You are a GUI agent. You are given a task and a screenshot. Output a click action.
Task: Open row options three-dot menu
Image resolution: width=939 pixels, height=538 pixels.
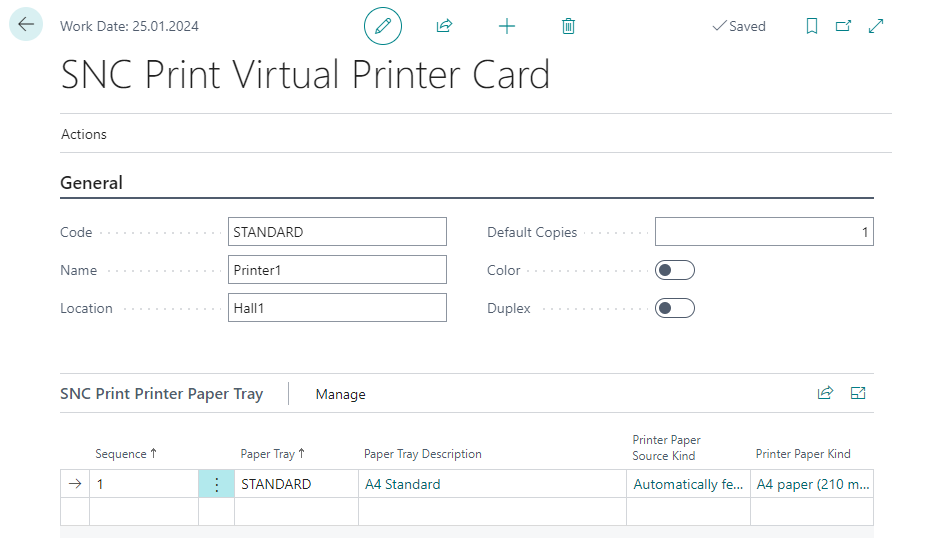tap(216, 484)
